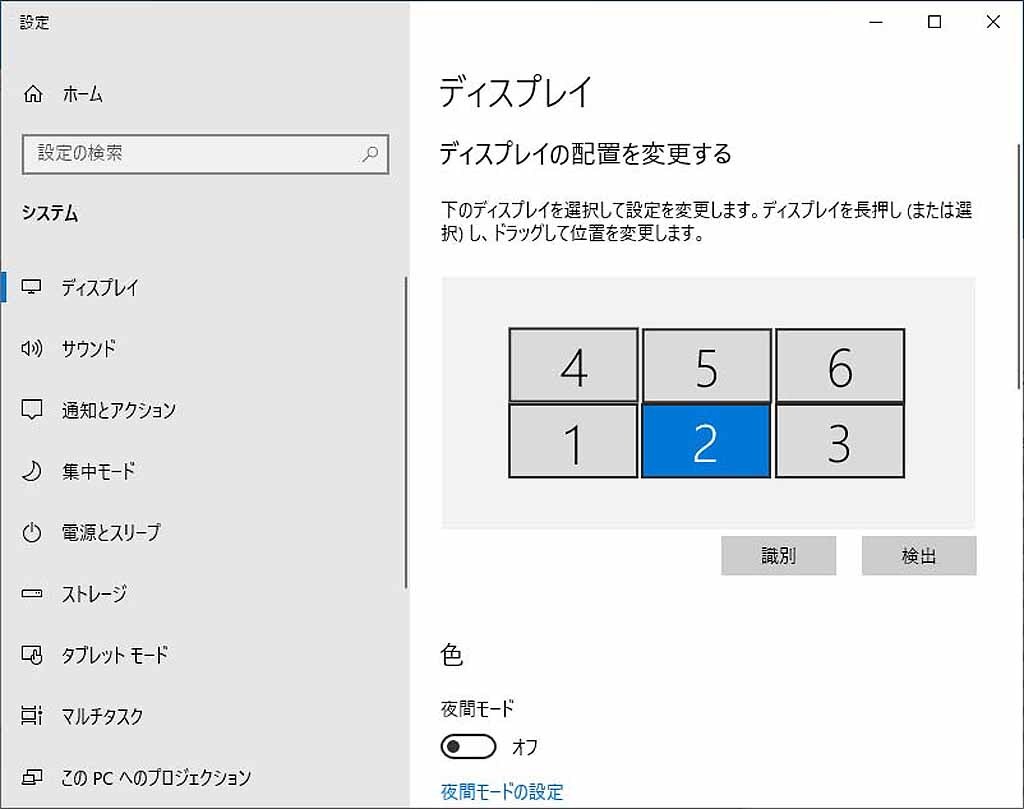Click the 色 section heading

[451, 654]
